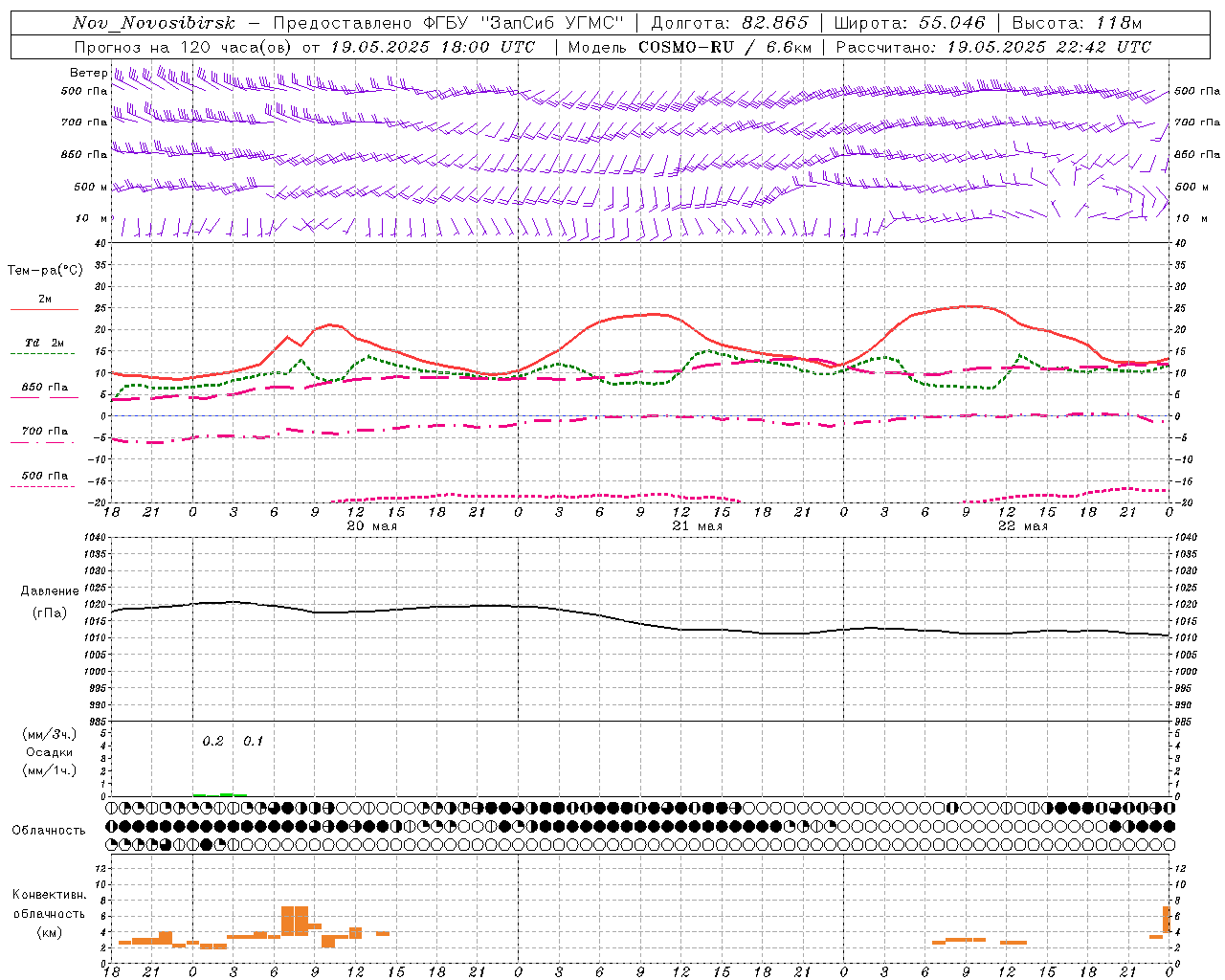The height and width of the screenshot is (980, 1225).
Task: Click the '(гПа)' unit label under Давление
Action: point(50,612)
